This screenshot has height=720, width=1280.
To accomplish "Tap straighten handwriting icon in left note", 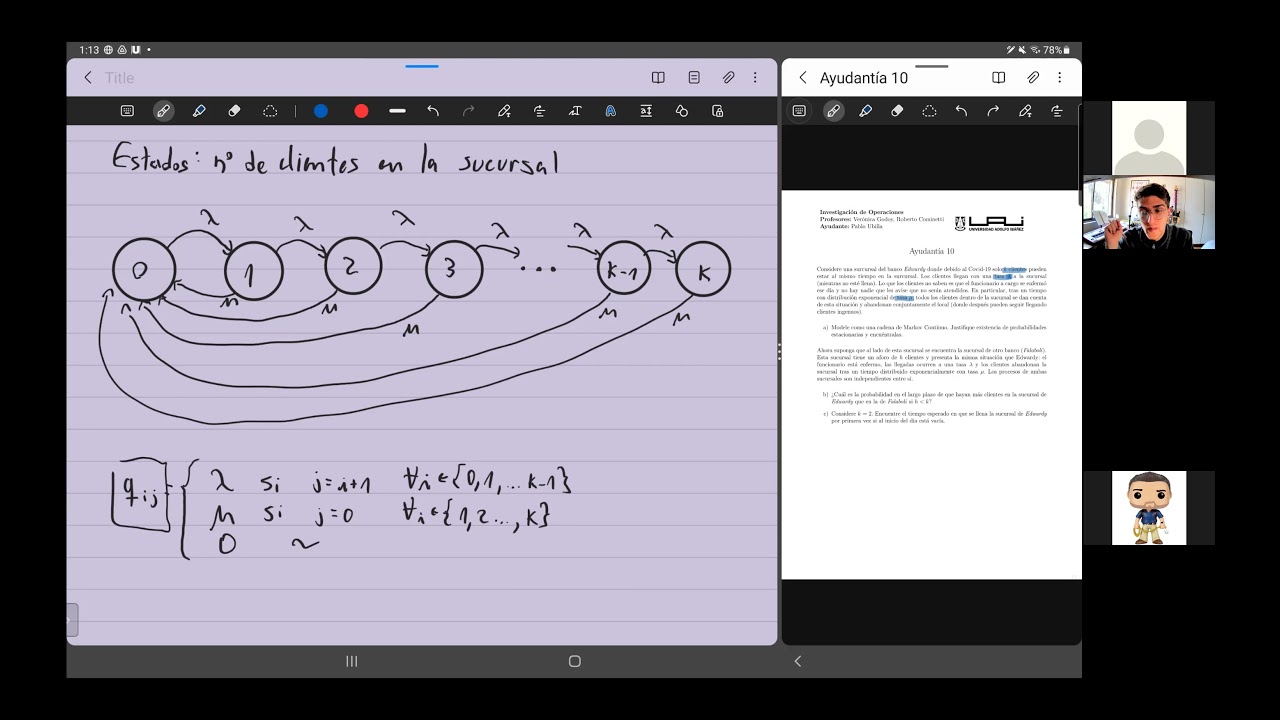I will [x=540, y=111].
